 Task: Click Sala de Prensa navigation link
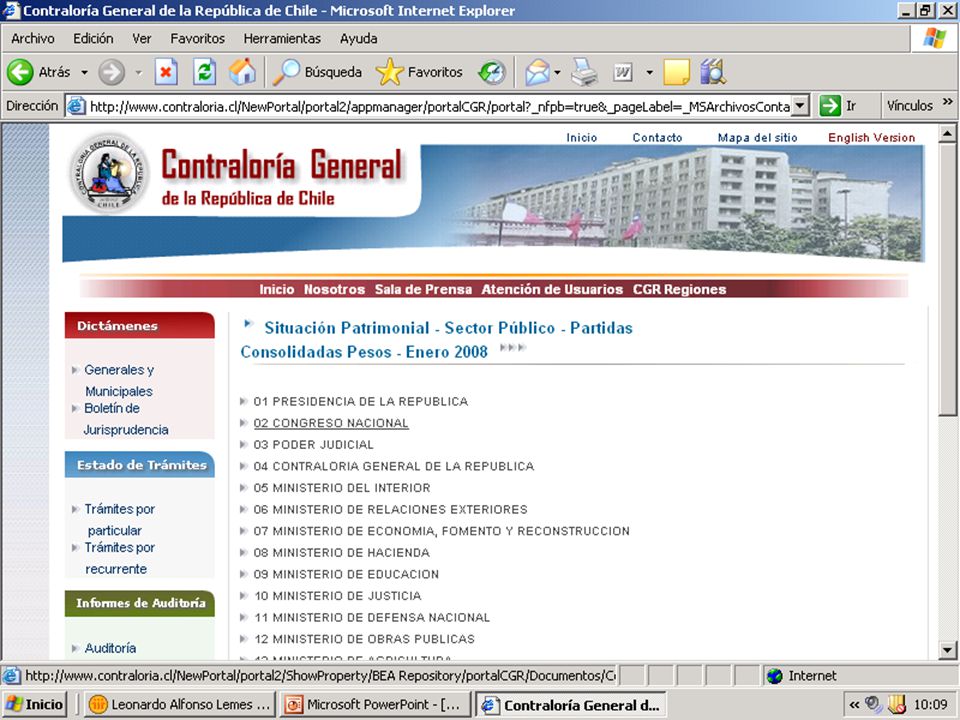pos(423,290)
